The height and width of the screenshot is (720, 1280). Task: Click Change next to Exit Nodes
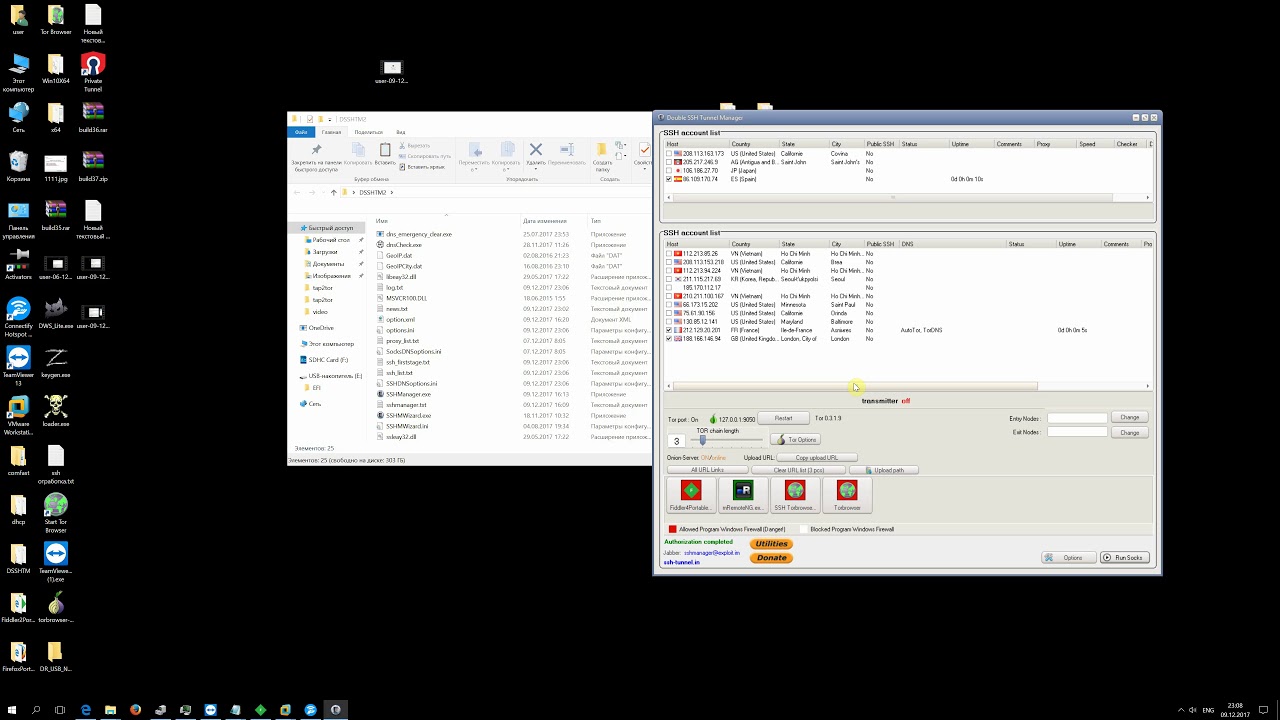pyautogui.click(x=1129, y=432)
